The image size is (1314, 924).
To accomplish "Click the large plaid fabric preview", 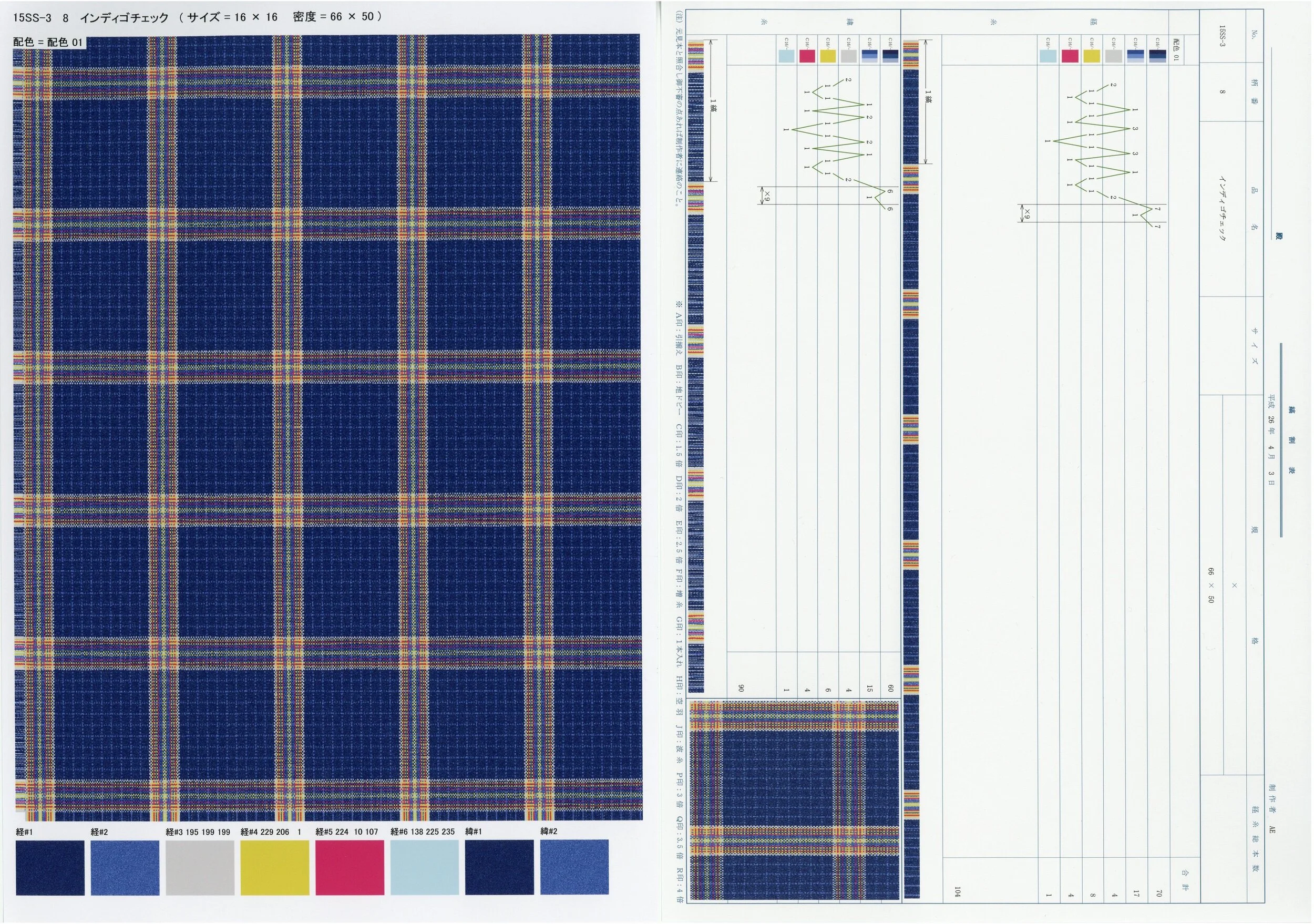I will 327,426.
